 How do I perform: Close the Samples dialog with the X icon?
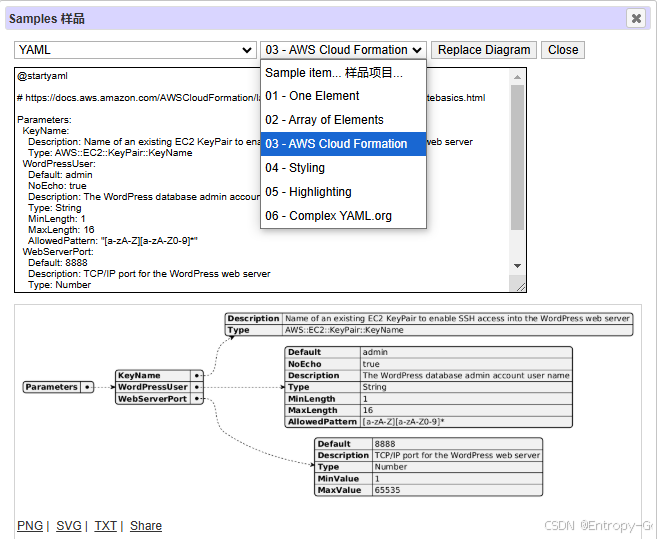pos(636,18)
